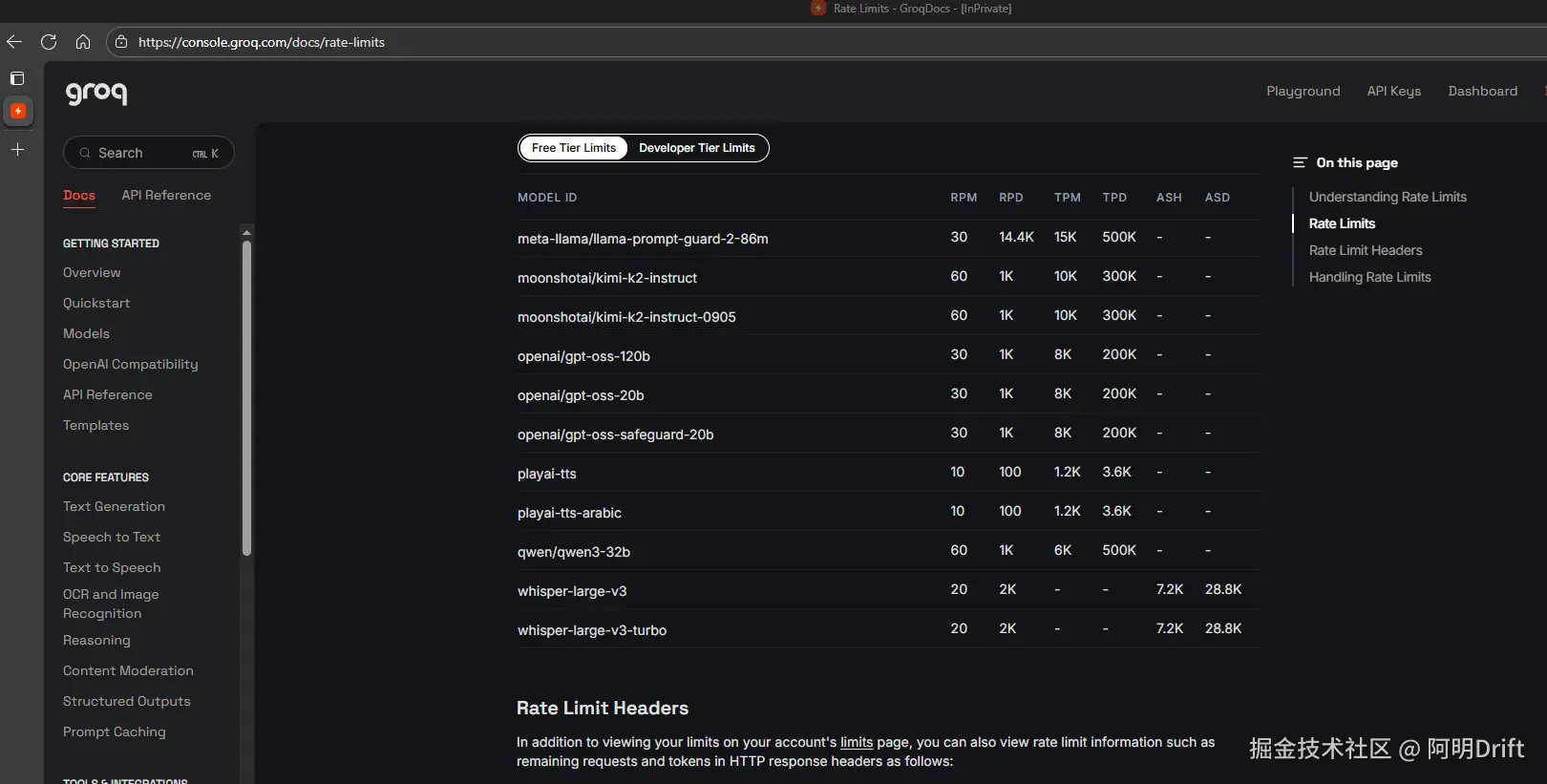Add a new tab with plus icon
The height and width of the screenshot is (784, 1547).
pyautogui.click(x=17, y=150)
